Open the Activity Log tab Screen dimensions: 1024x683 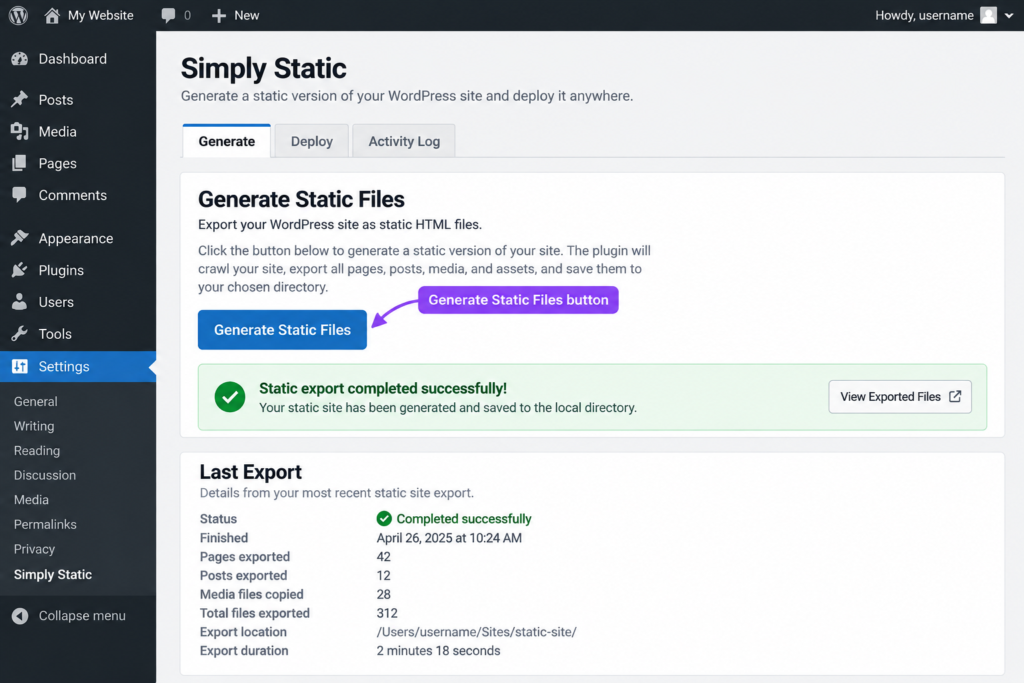(x=404, y=141)
